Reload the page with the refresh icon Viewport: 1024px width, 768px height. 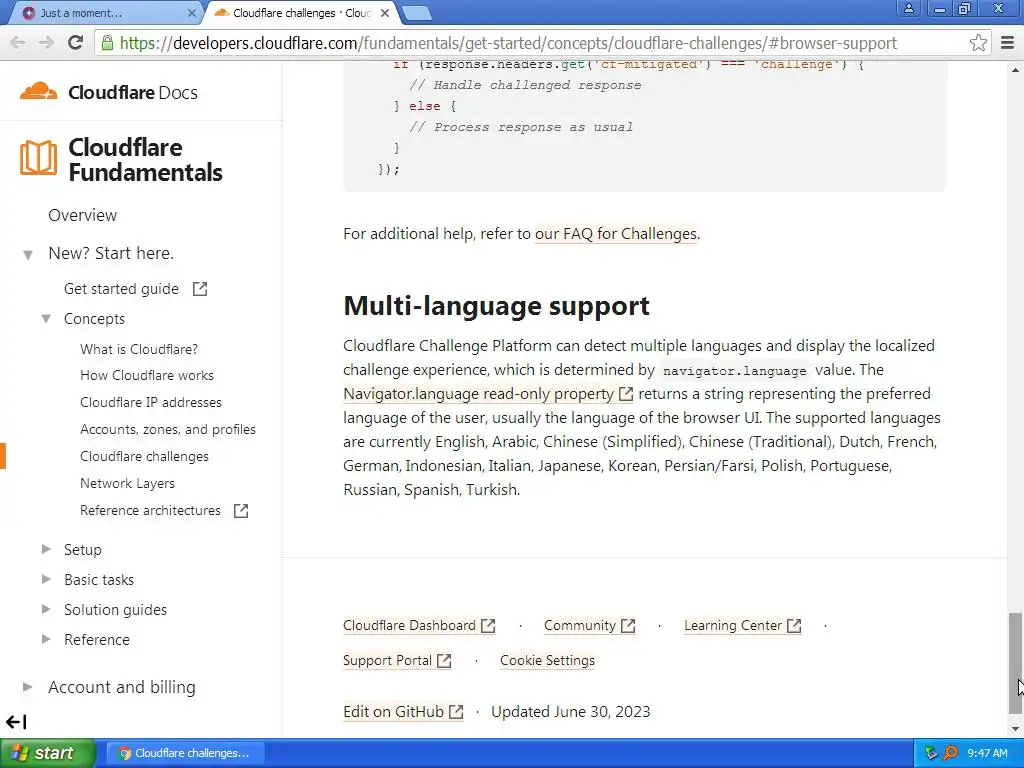[x=76, y=43]
